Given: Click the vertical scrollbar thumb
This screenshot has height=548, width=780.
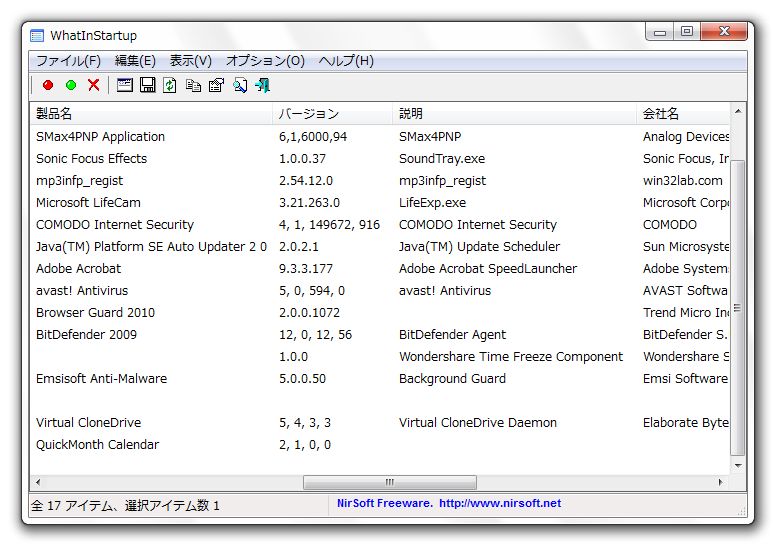Looking at the screenshot, I should (738, 307).
